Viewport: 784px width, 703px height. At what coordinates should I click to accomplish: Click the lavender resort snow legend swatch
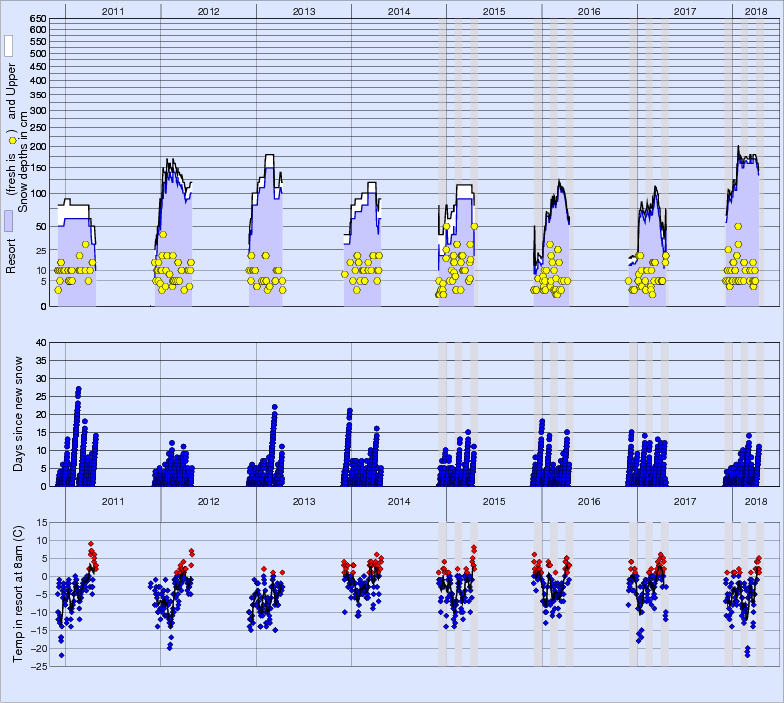pos(8,221)
